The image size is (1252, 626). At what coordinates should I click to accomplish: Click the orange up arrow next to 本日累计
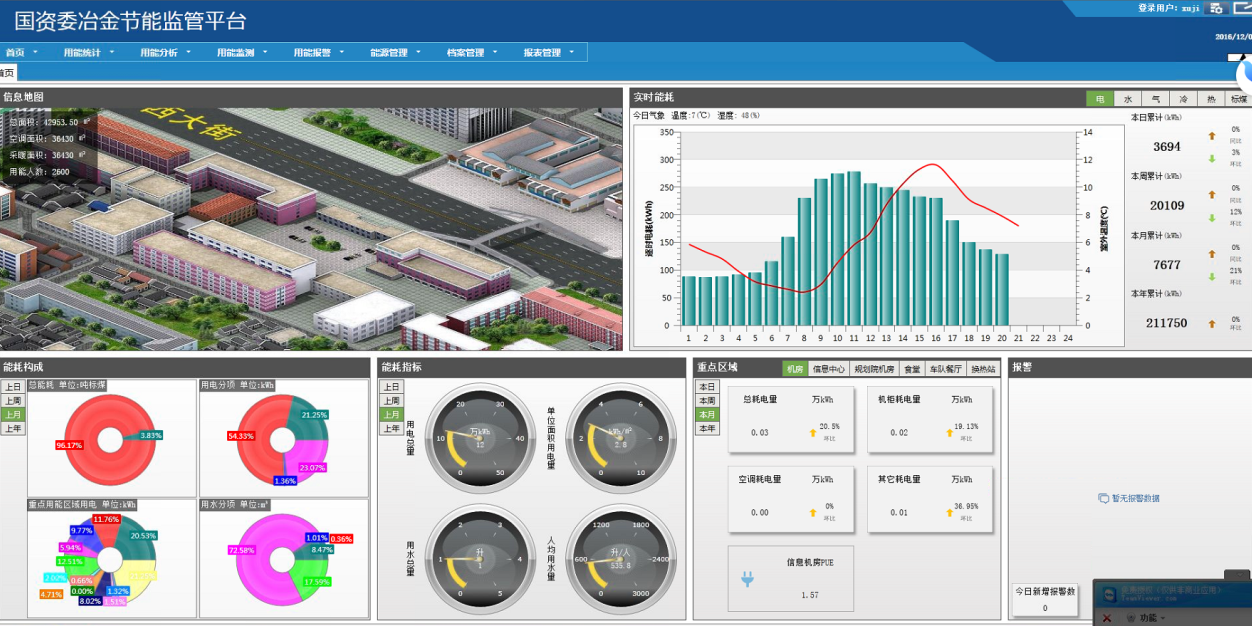point(1211,135)
